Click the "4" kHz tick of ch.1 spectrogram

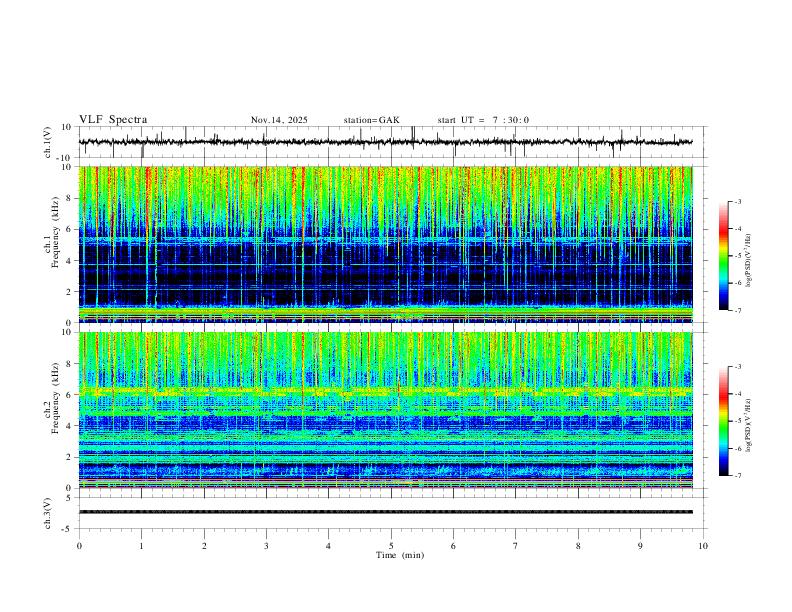(70, 261)
